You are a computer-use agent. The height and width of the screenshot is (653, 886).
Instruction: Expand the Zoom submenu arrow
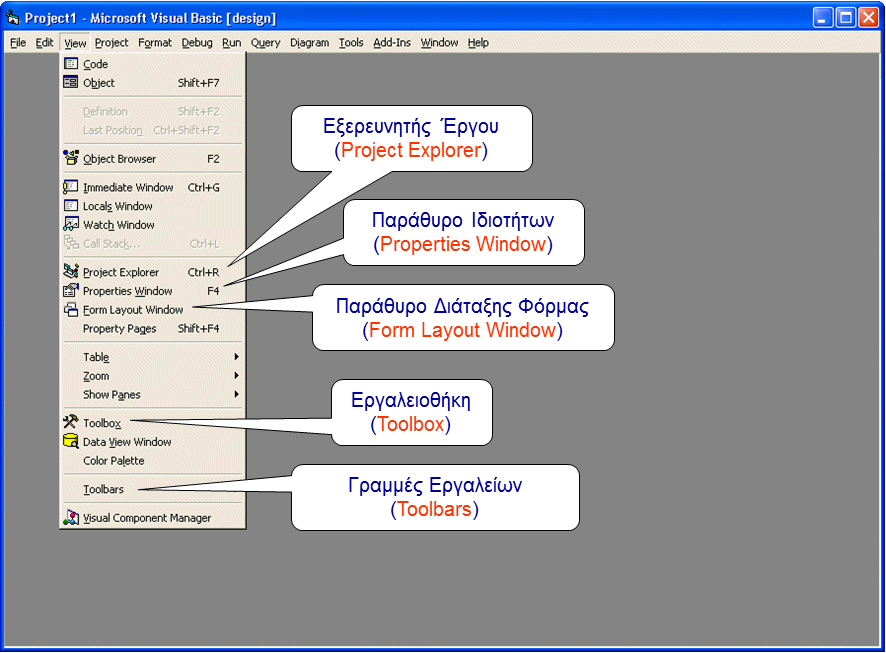tap(236, 376)
